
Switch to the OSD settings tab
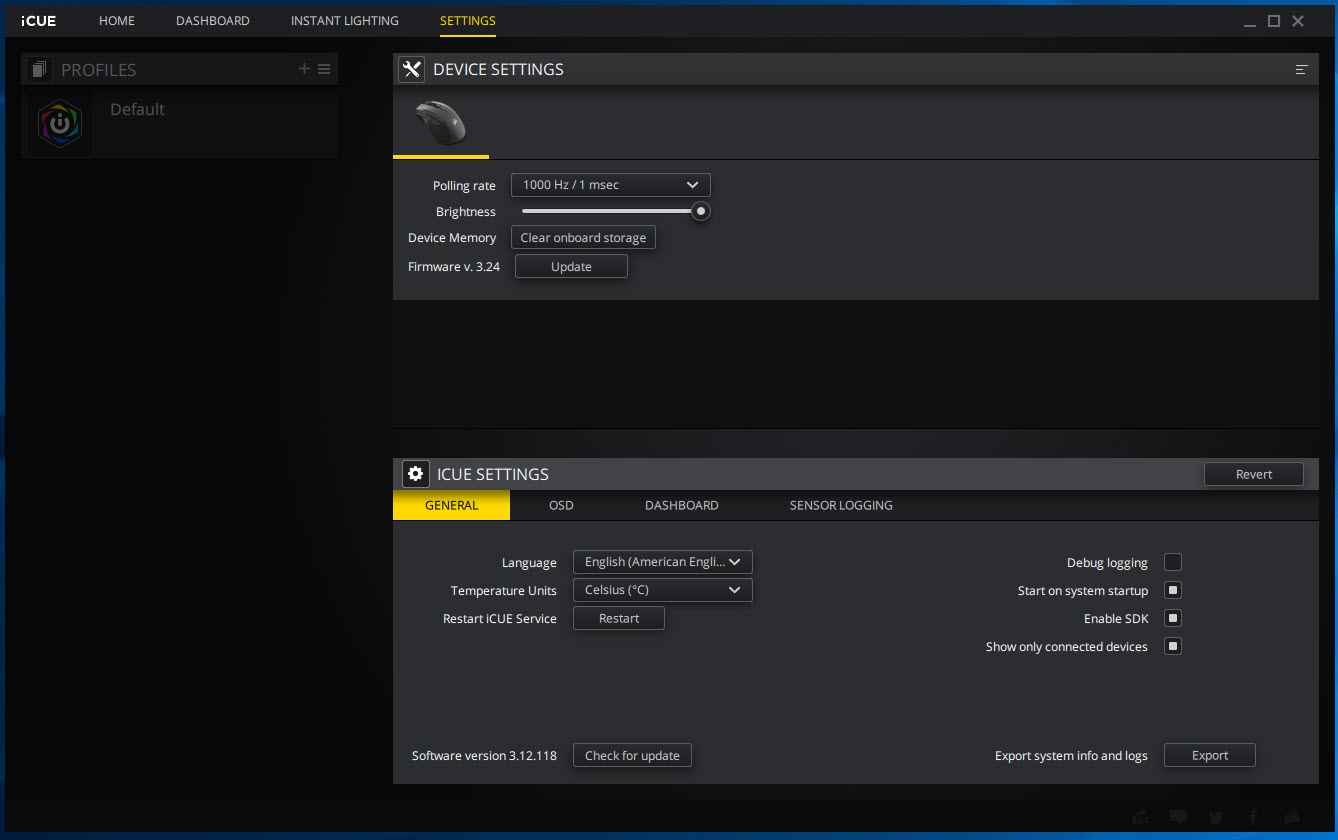[561, 505]
